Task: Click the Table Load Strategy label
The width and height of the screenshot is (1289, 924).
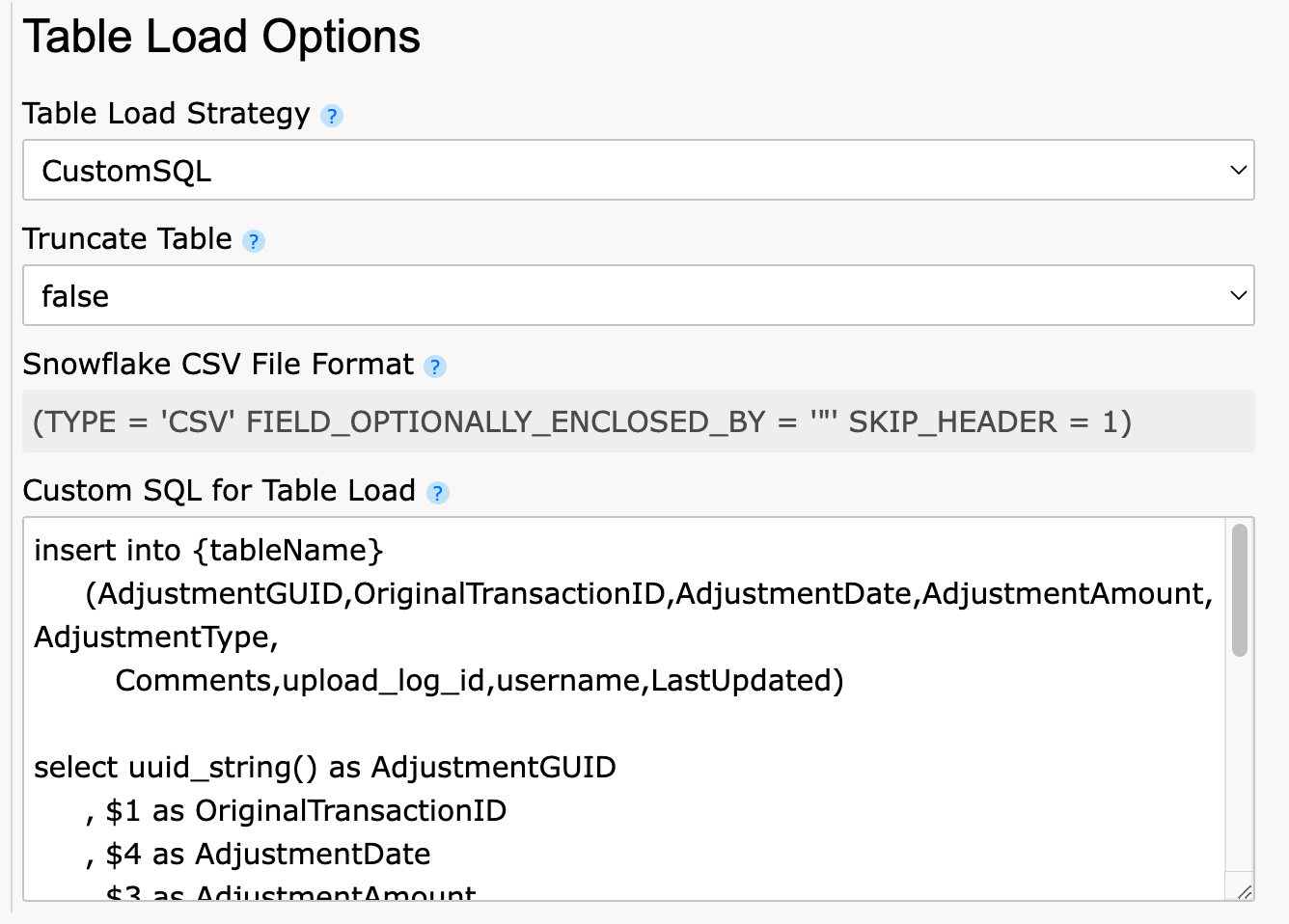Action: coord(166,114)
